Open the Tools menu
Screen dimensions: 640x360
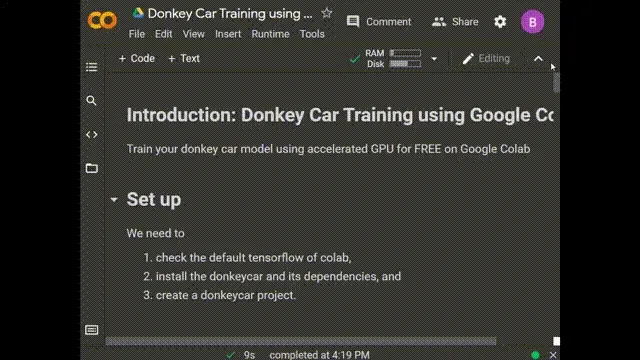click(x=312, y=34)
